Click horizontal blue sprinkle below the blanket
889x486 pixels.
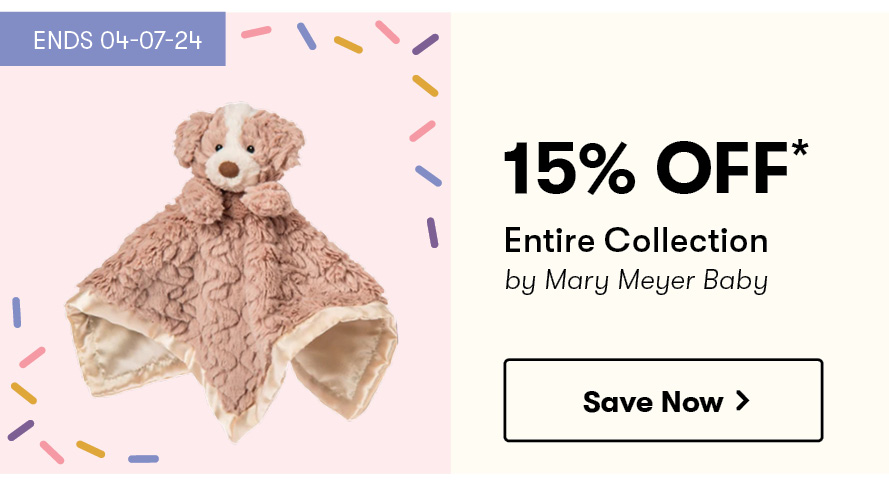tap(143, 459)
